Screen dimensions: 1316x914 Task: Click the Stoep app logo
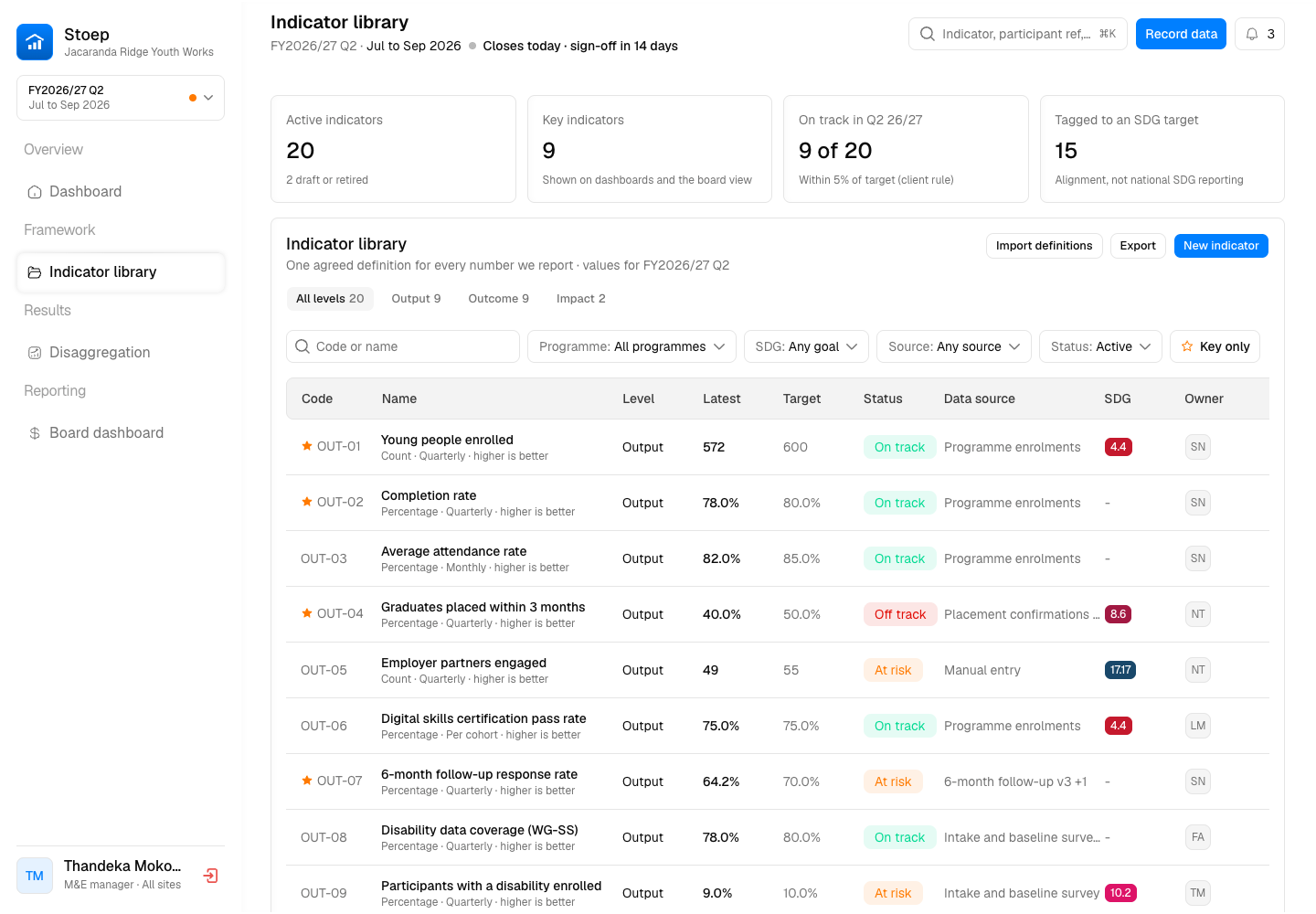(x=35, y=42)
